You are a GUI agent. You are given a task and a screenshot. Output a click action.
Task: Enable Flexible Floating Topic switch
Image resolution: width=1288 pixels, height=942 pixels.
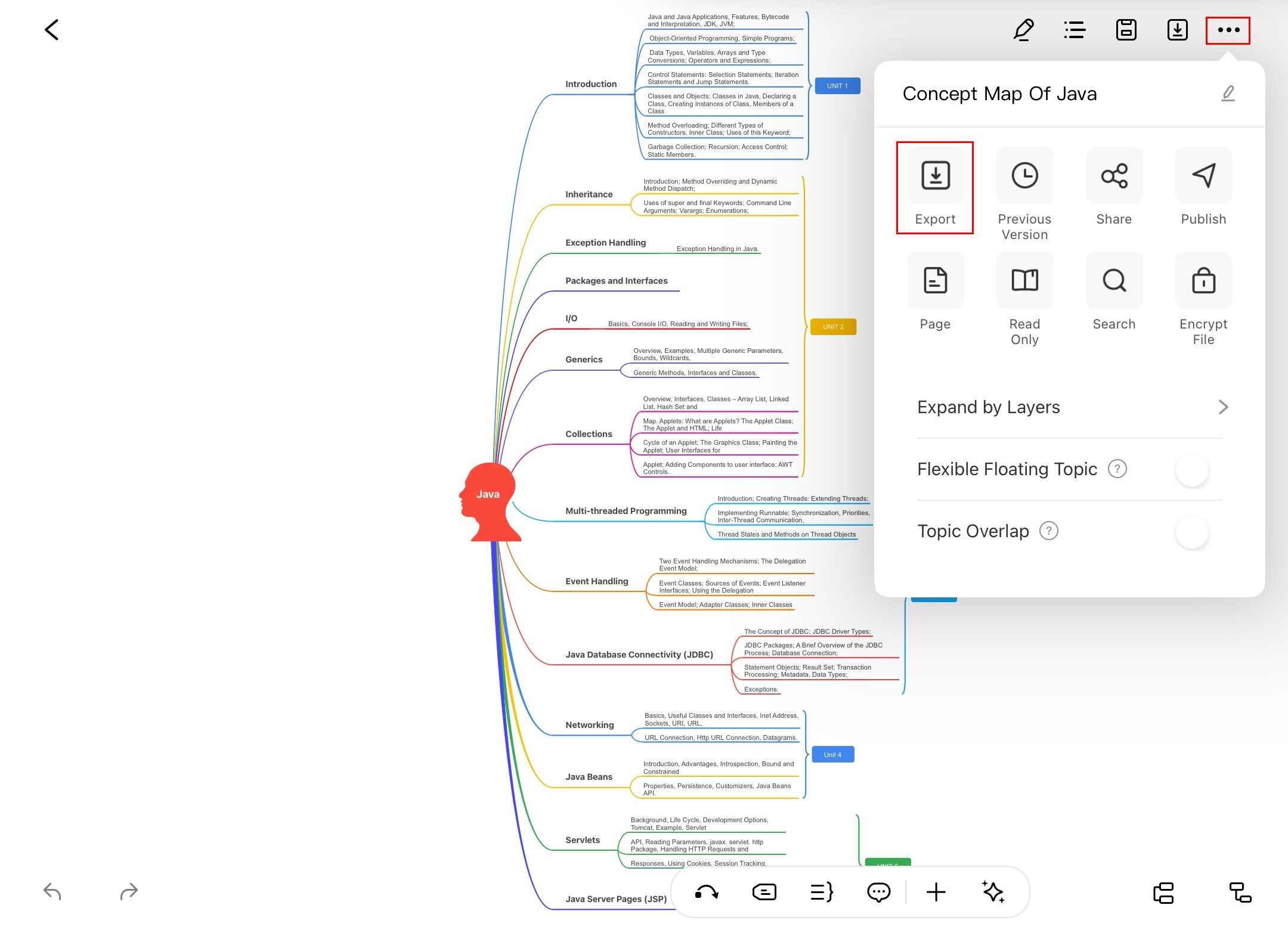tap(1191, 470)
